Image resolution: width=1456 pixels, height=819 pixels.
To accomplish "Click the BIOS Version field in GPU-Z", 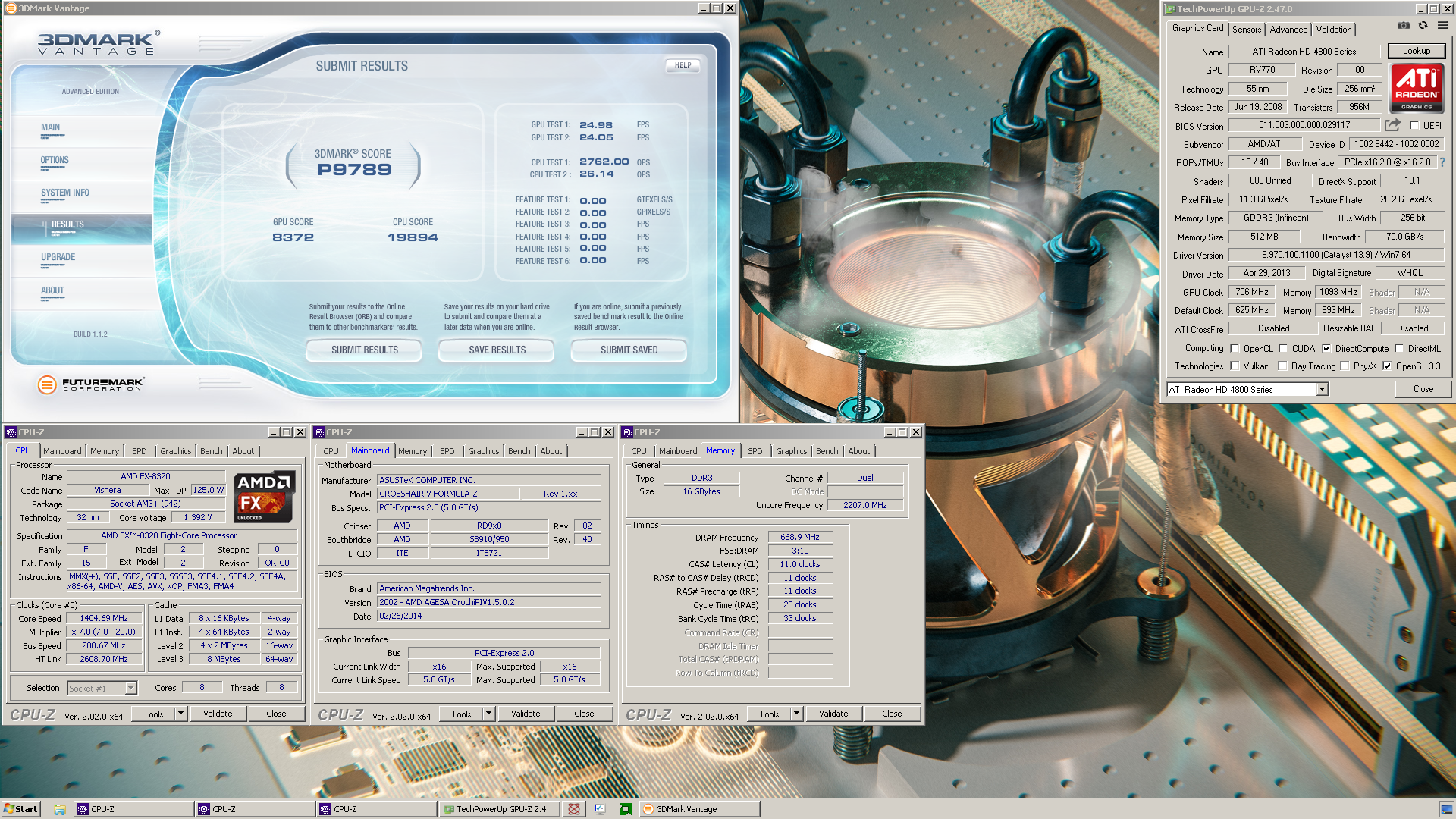I will [1304, 125].
